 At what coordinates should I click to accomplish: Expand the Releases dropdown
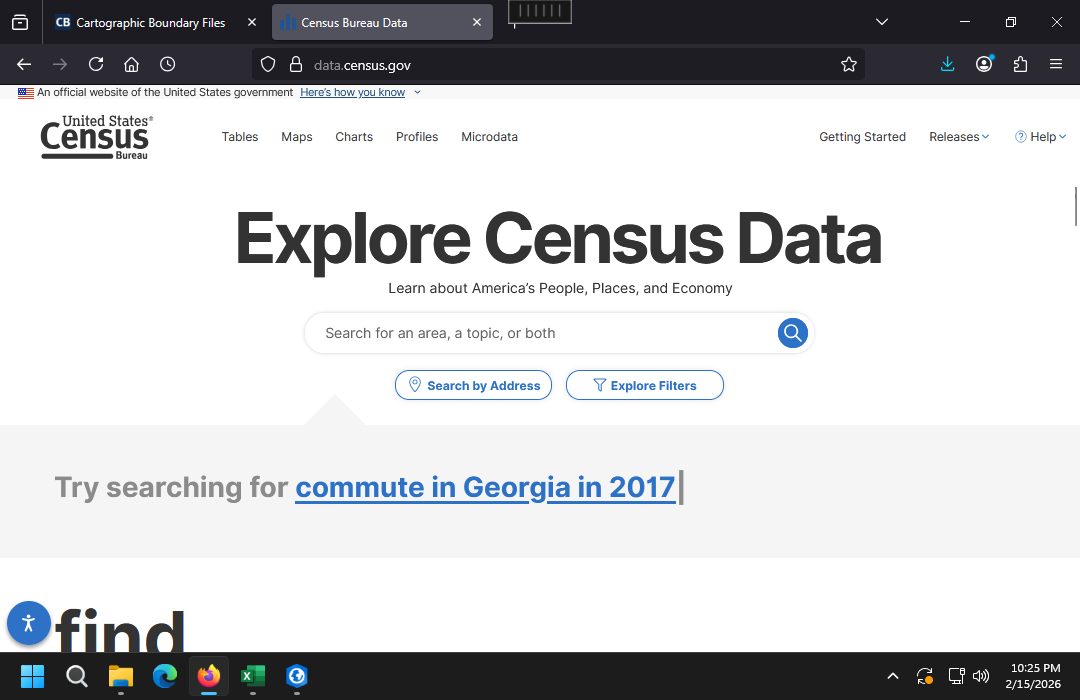(x=958, y=137)
